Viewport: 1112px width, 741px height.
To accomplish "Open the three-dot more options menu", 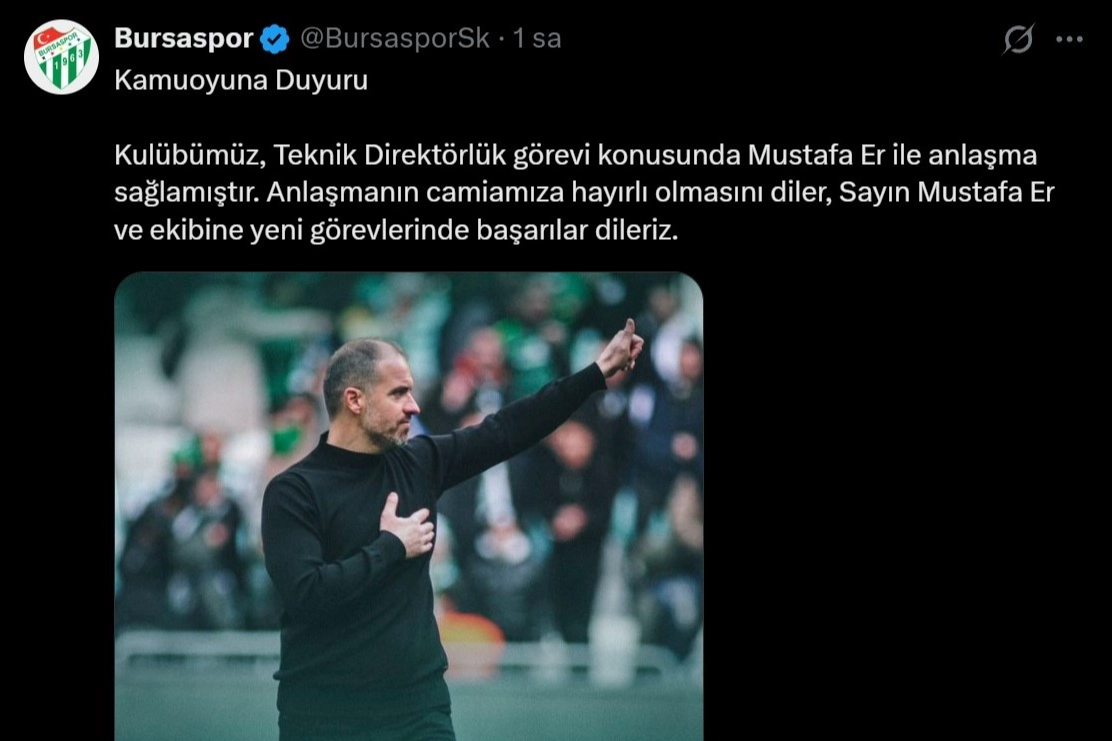I will (1069, 40).
